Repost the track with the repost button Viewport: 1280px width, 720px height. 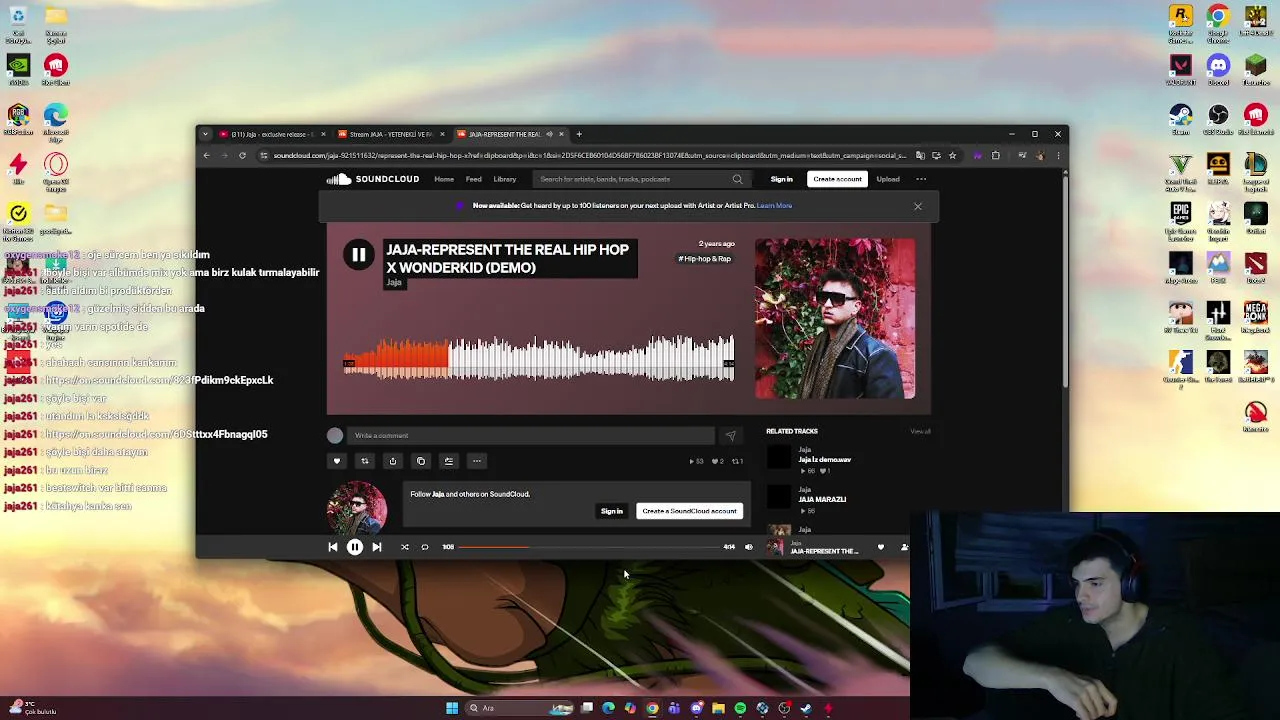click(x=364, y=461)
